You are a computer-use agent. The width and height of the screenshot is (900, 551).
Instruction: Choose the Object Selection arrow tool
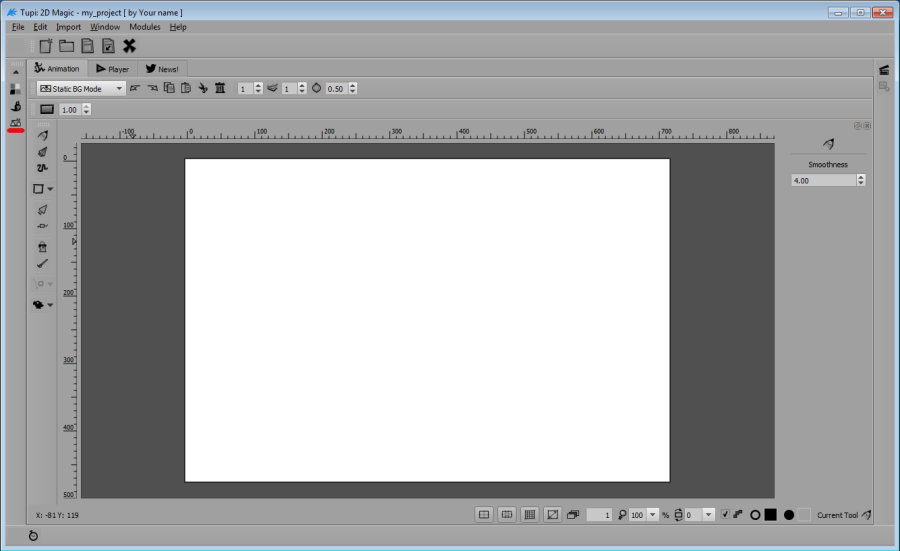click(x=42, y=210)
